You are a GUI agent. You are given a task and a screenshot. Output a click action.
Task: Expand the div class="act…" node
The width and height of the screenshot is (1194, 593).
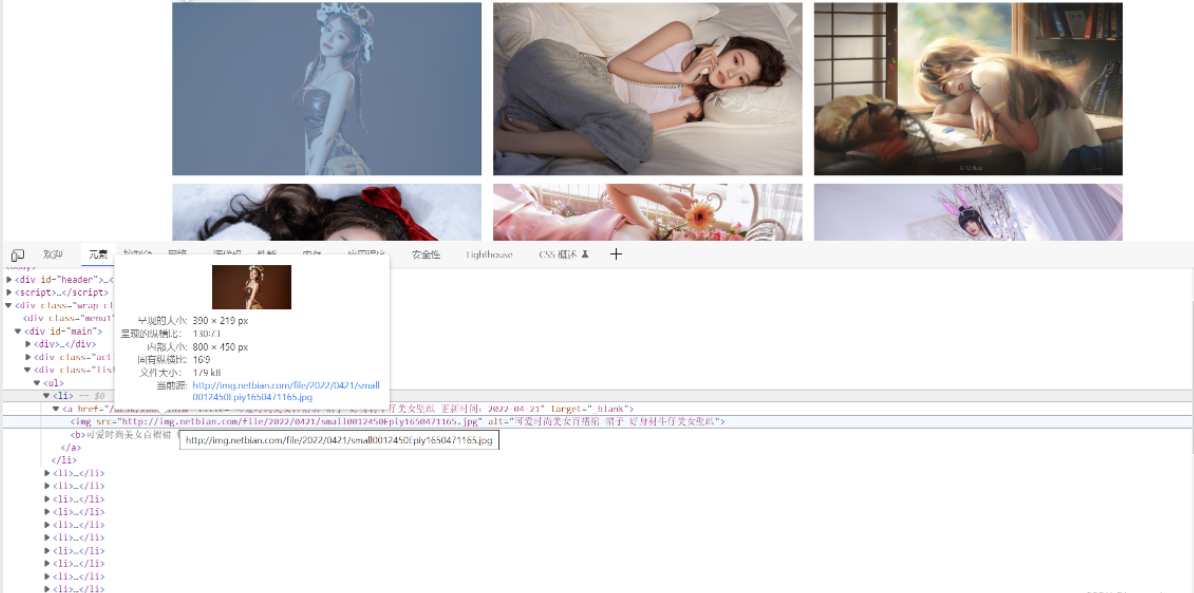pos(28,357)
